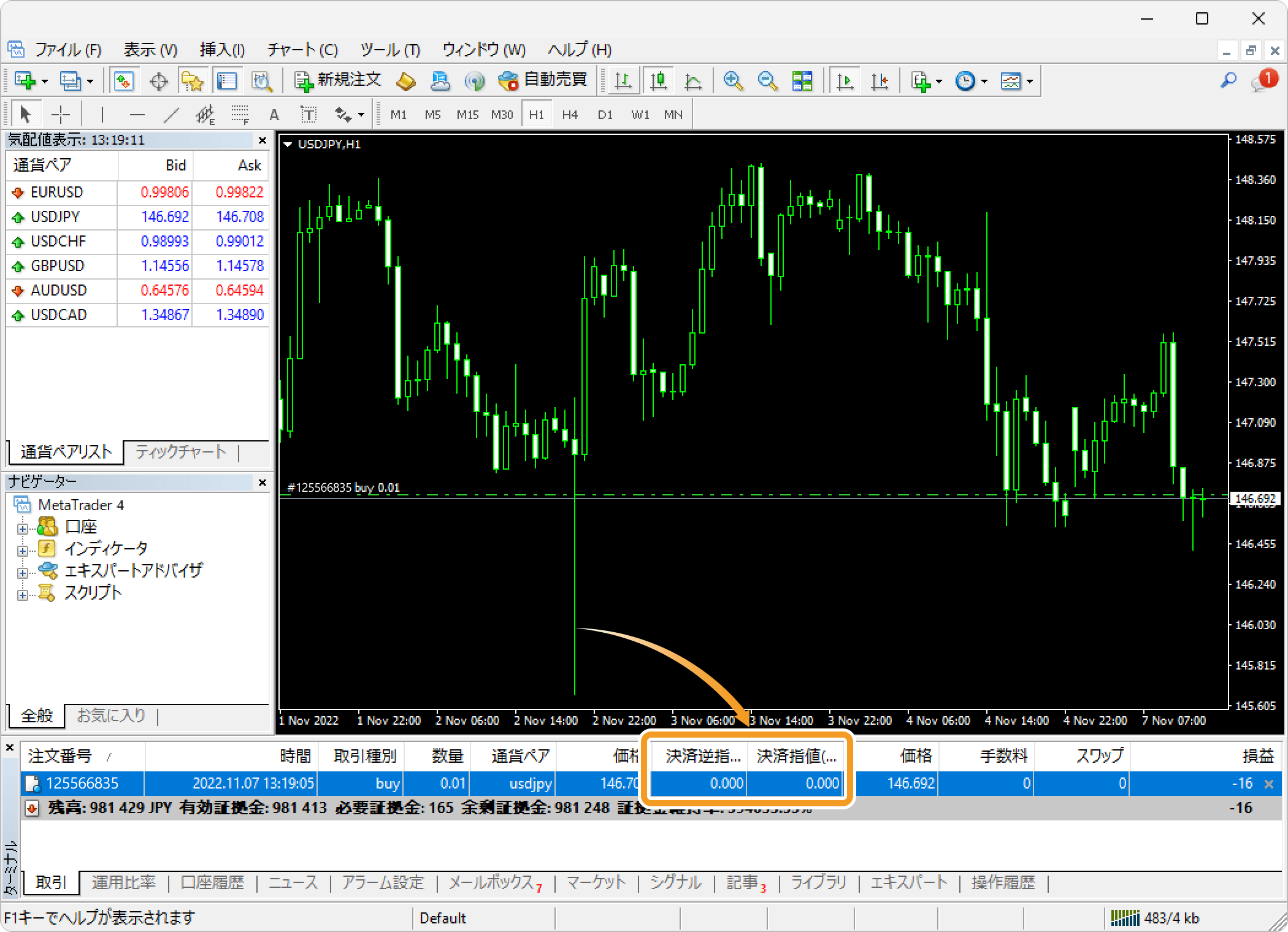Toggle chart shift icon

[x=880, y=81]
